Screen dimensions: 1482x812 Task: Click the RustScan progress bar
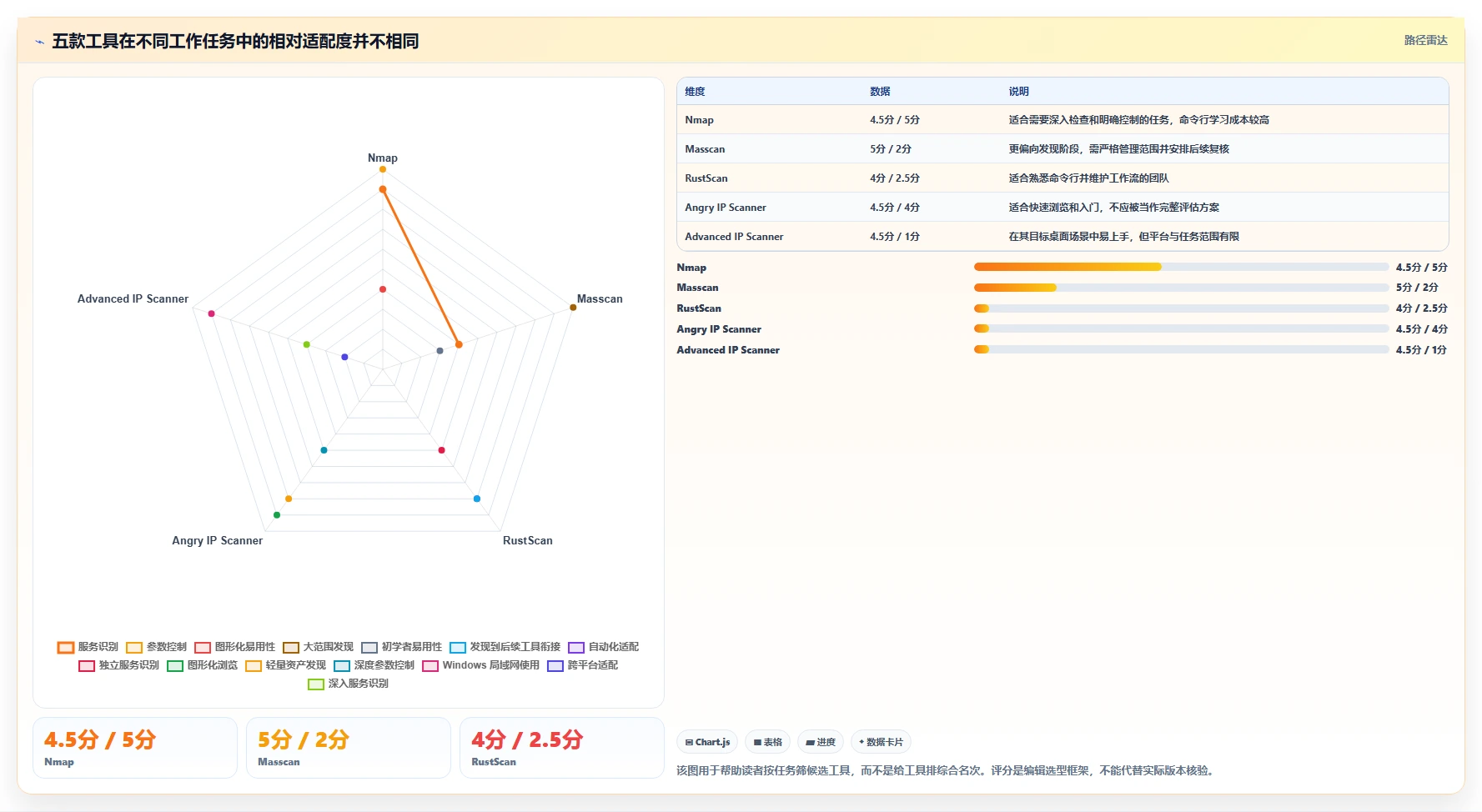coord(1181,308)
